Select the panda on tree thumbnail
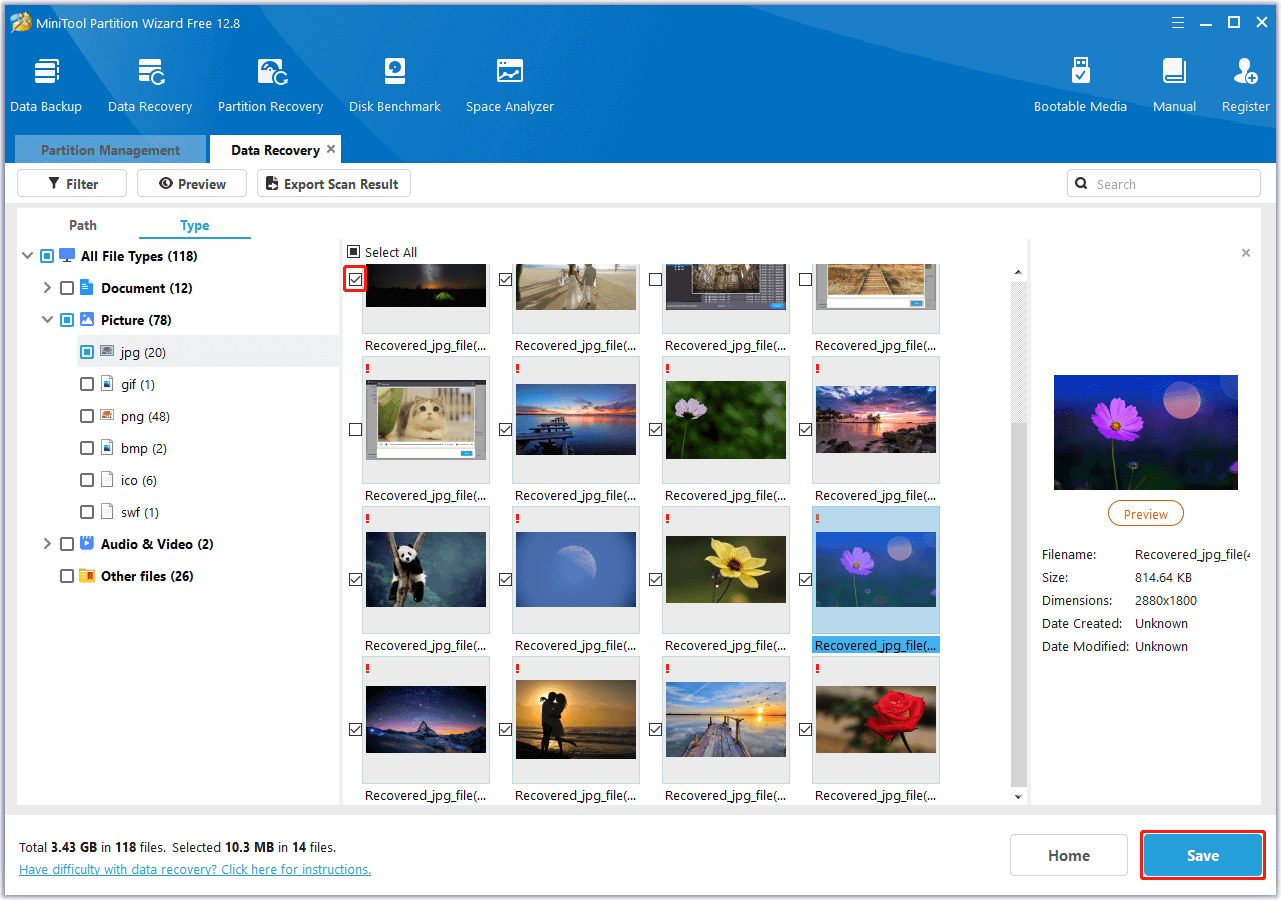Screen dimensions: 1281x900 click(426, 570)
